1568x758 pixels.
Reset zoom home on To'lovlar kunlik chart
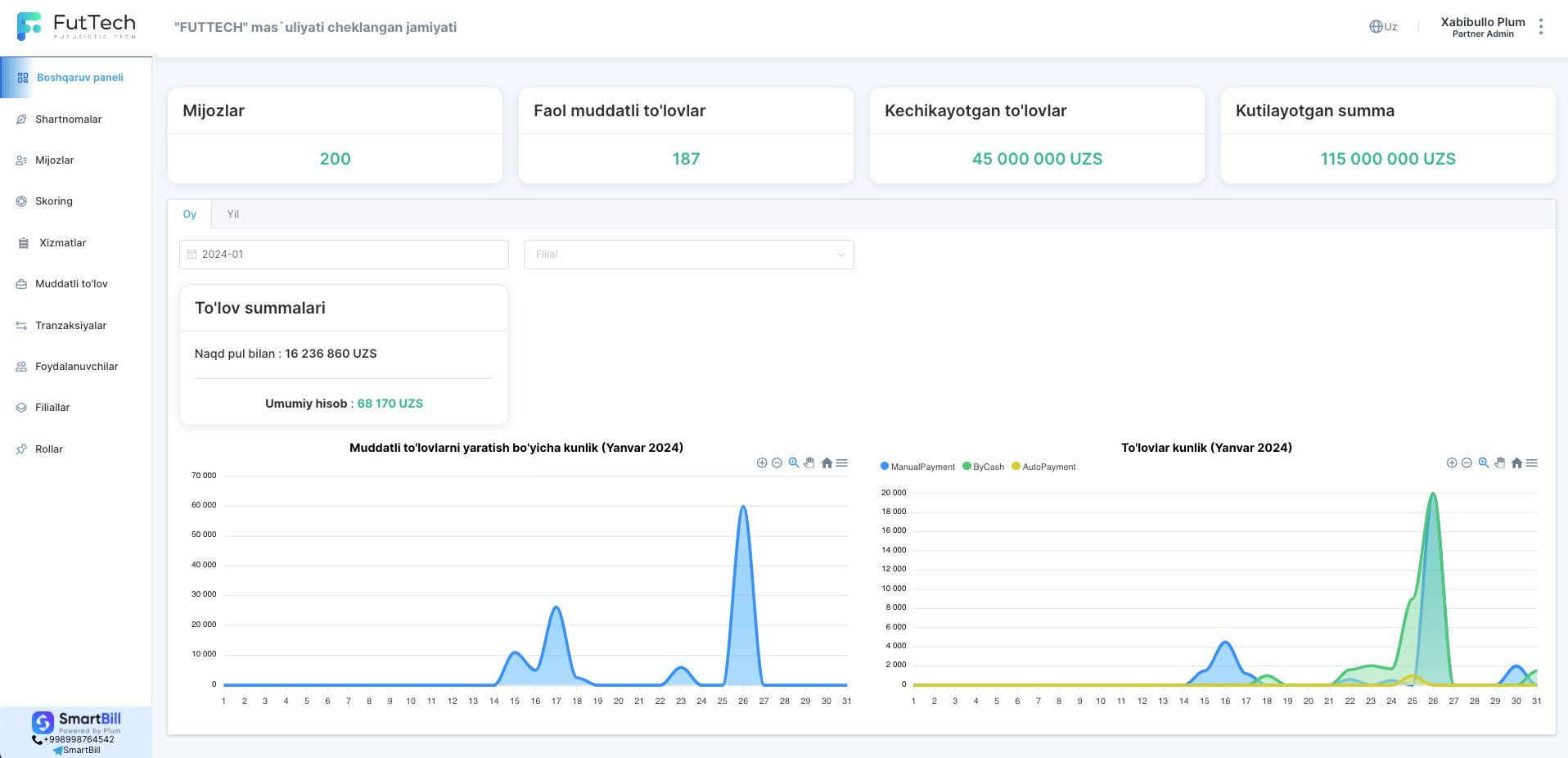point(1516,463)
